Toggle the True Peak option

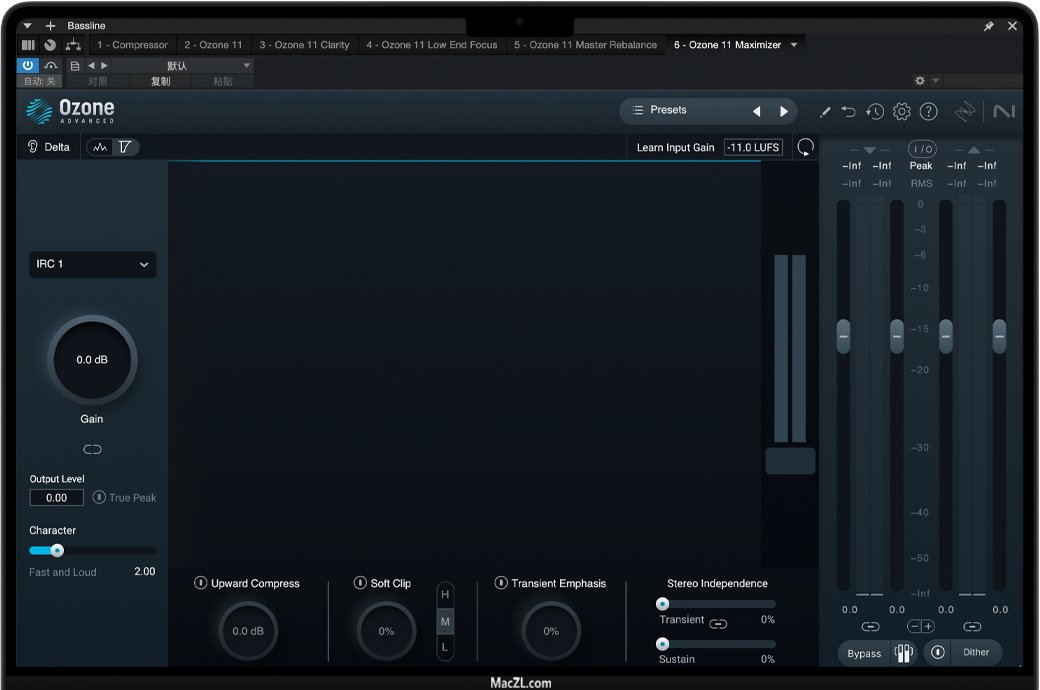[99, 497]
